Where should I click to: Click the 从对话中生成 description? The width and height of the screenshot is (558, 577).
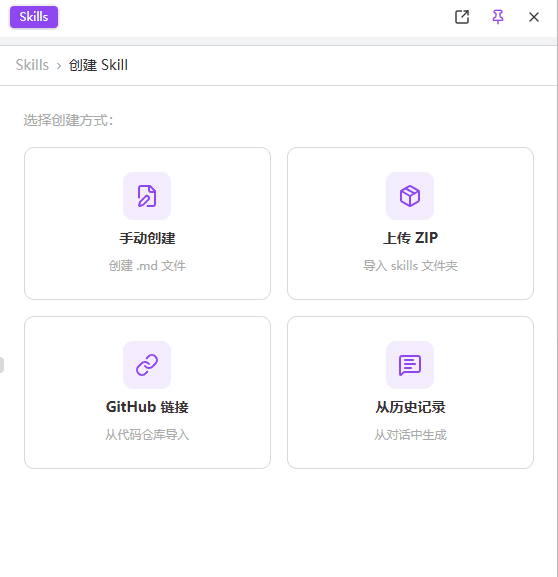[410, 435]
